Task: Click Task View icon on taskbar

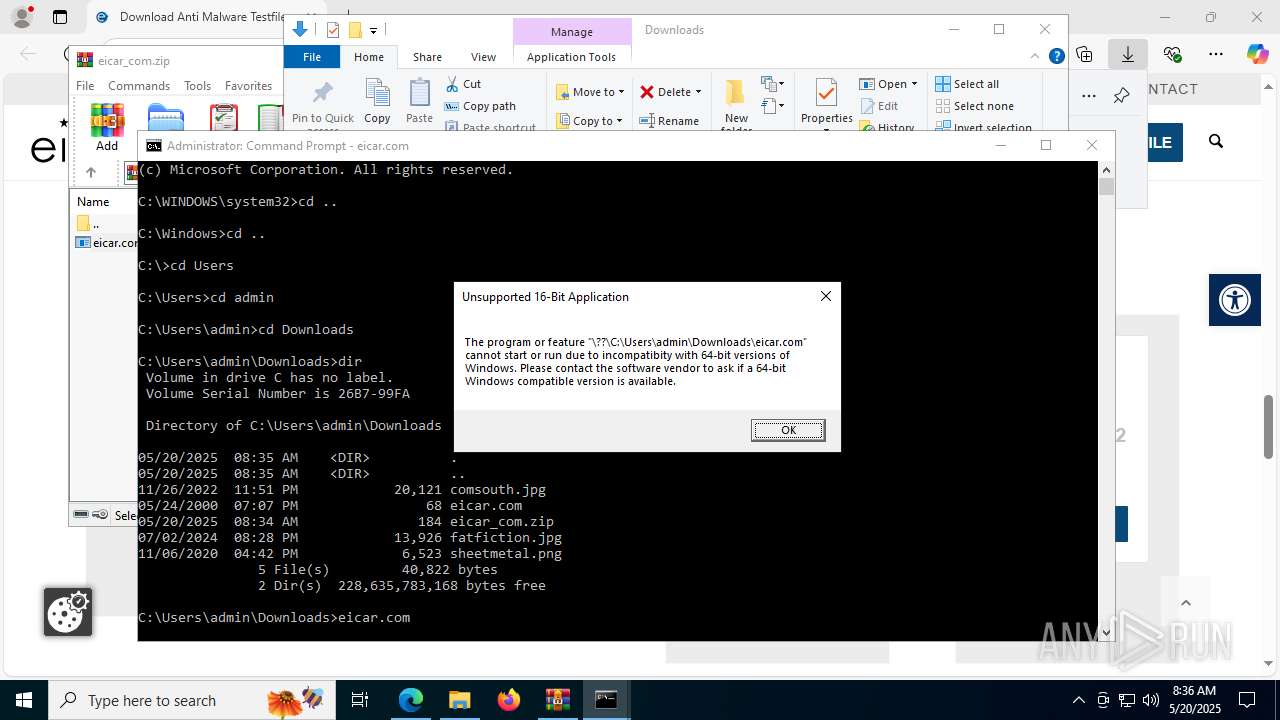Action: (360, 700)
